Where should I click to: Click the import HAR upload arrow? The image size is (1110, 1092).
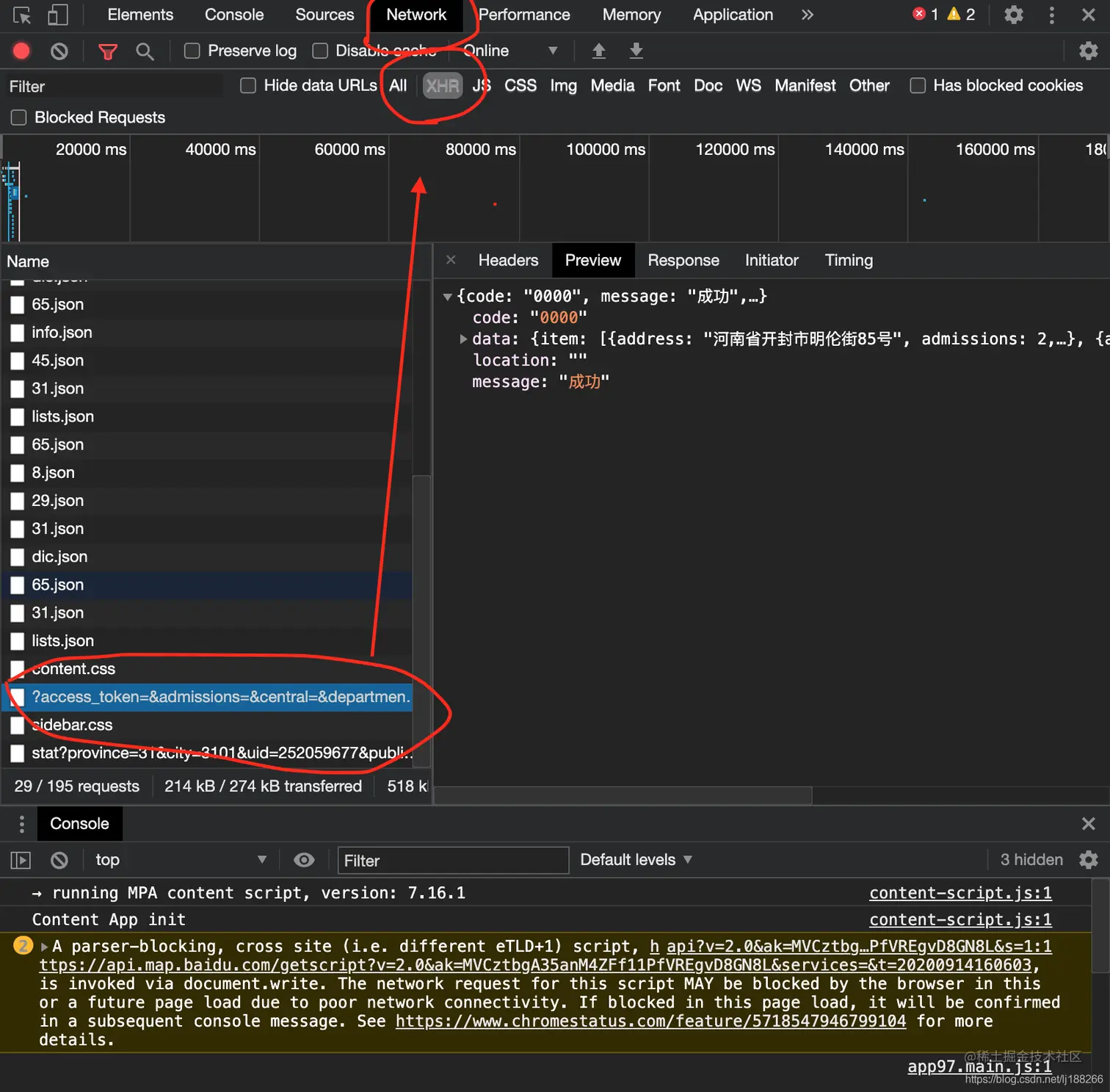599,51
